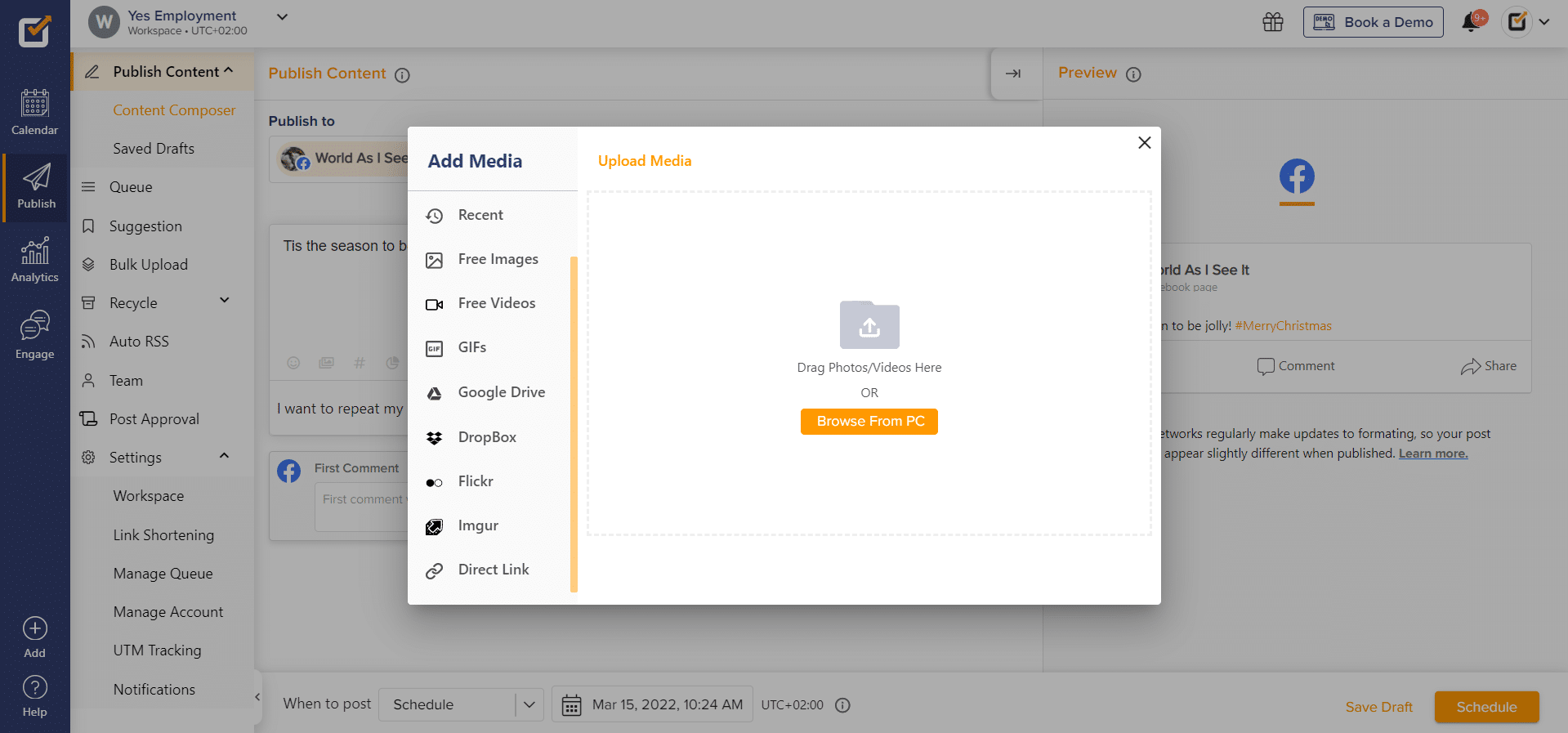Click the scheduled date field

[652, 704]
